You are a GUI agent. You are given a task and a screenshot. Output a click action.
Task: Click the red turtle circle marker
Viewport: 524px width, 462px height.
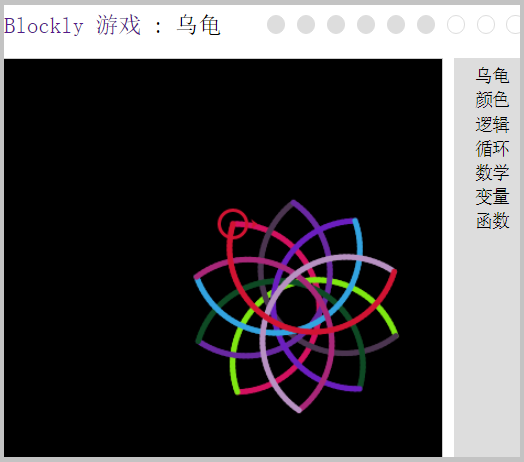coord(233,224)
